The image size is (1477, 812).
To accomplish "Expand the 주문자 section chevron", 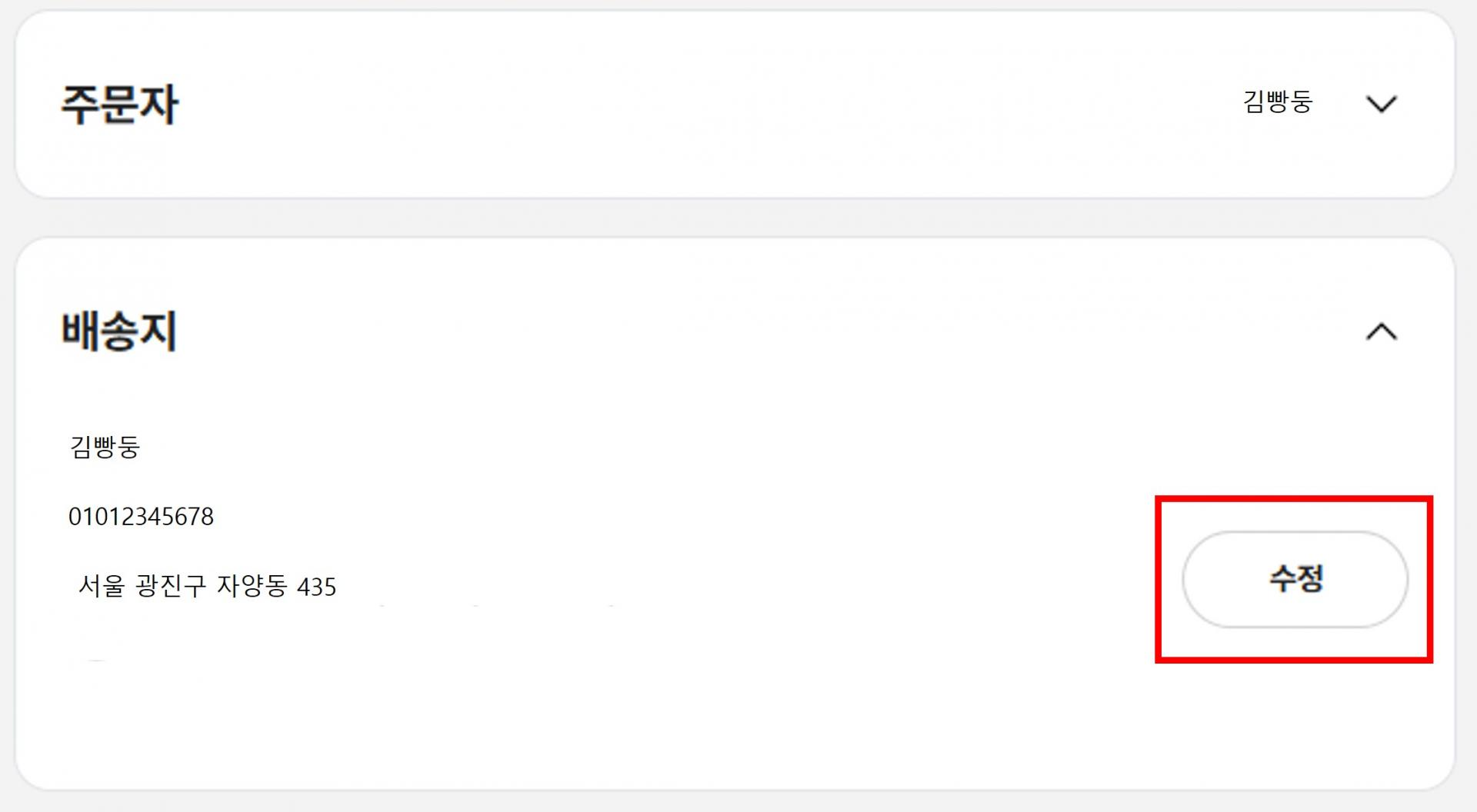I will click(1381, 104).
